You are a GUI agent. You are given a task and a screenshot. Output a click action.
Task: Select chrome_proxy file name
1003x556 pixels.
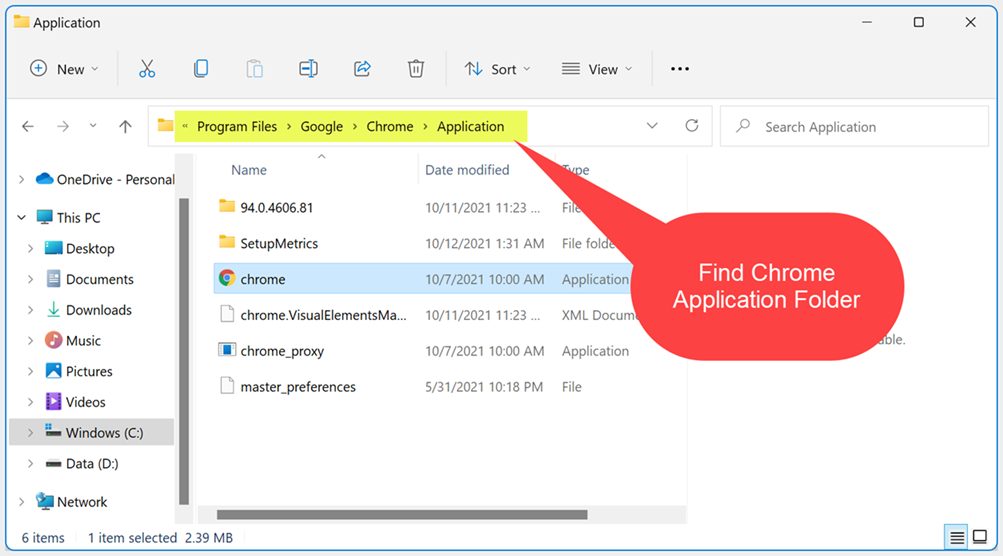[282, 351]
